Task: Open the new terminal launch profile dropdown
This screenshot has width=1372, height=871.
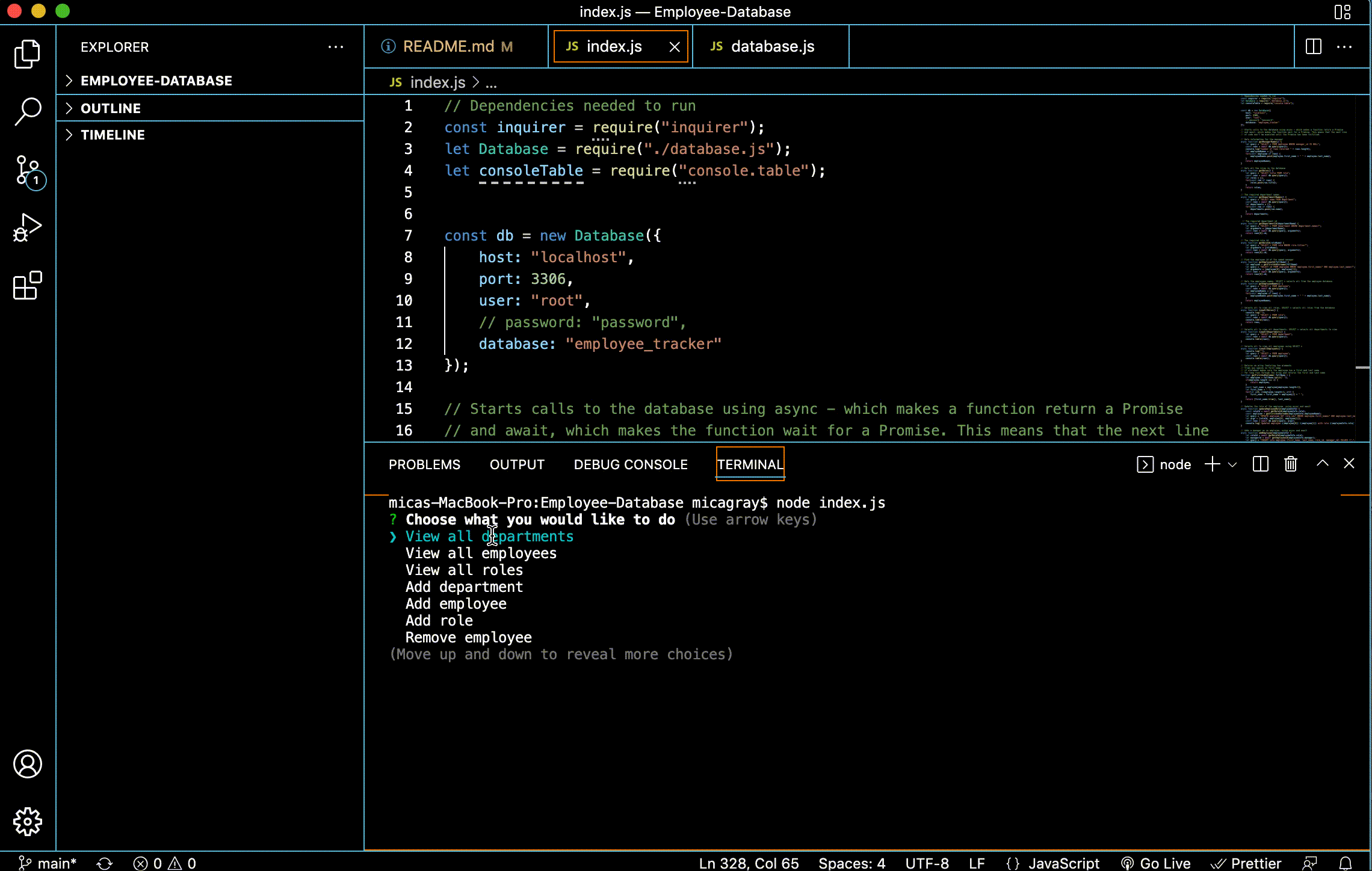Action: tap(1232, 464)
